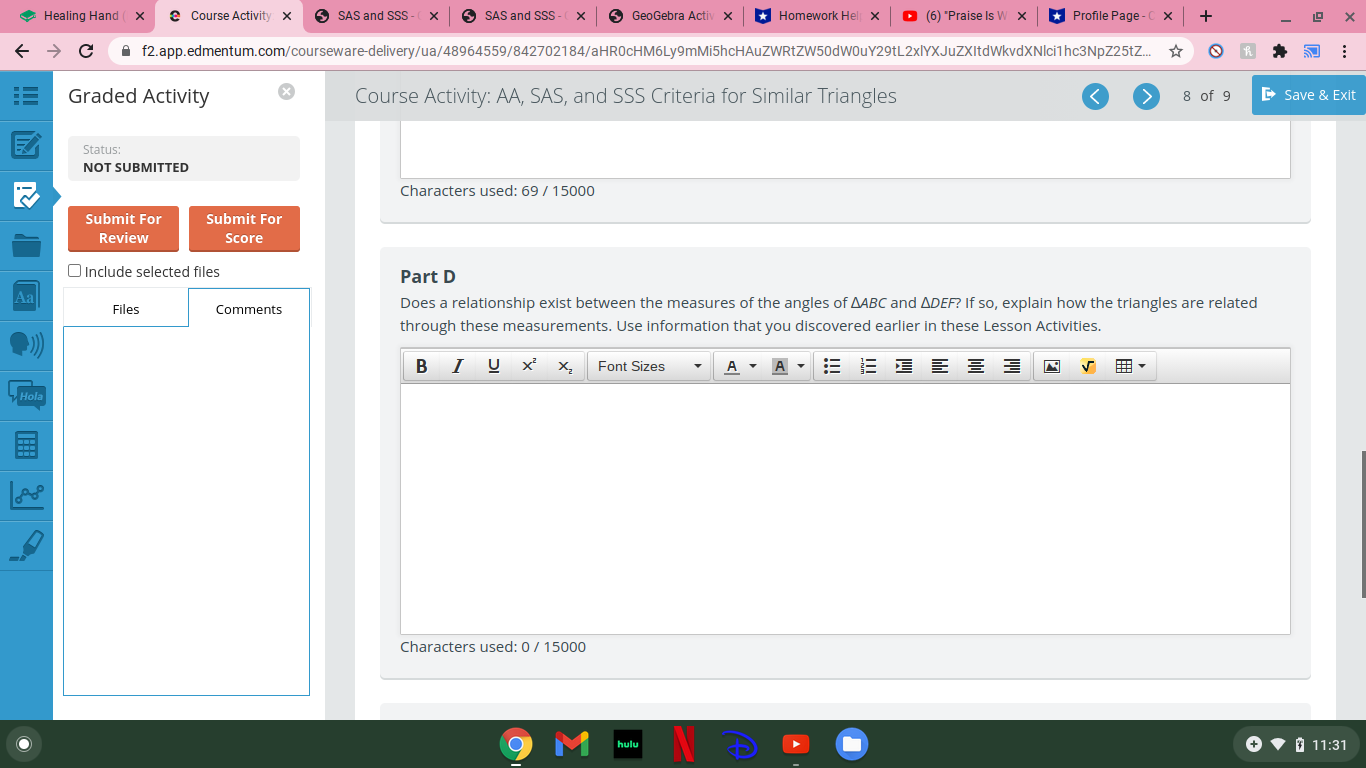Screen dimensions: 1366x768
Task: Select the highlighter tool in the sidebar
Action: pyautogui.click(x=26, y=545)
